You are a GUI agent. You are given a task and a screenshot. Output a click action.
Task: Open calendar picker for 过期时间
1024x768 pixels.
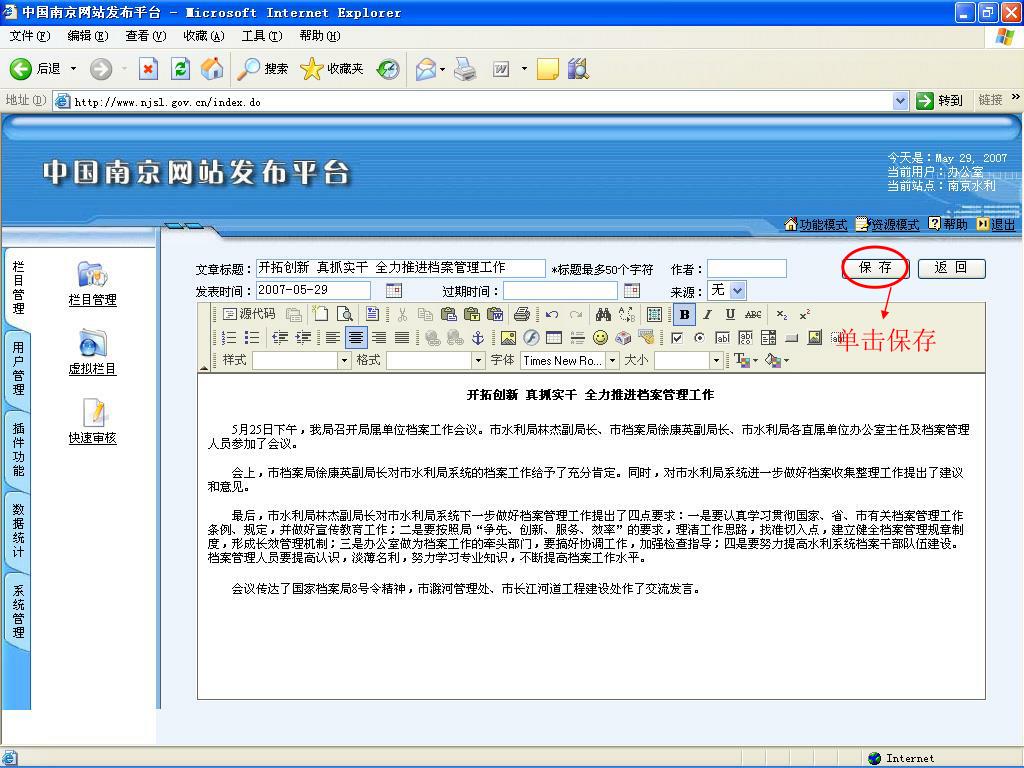point(632,290)
